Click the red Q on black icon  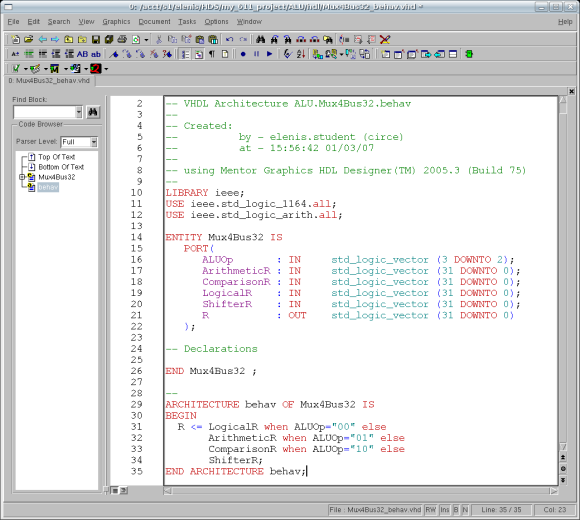[95, 68]
